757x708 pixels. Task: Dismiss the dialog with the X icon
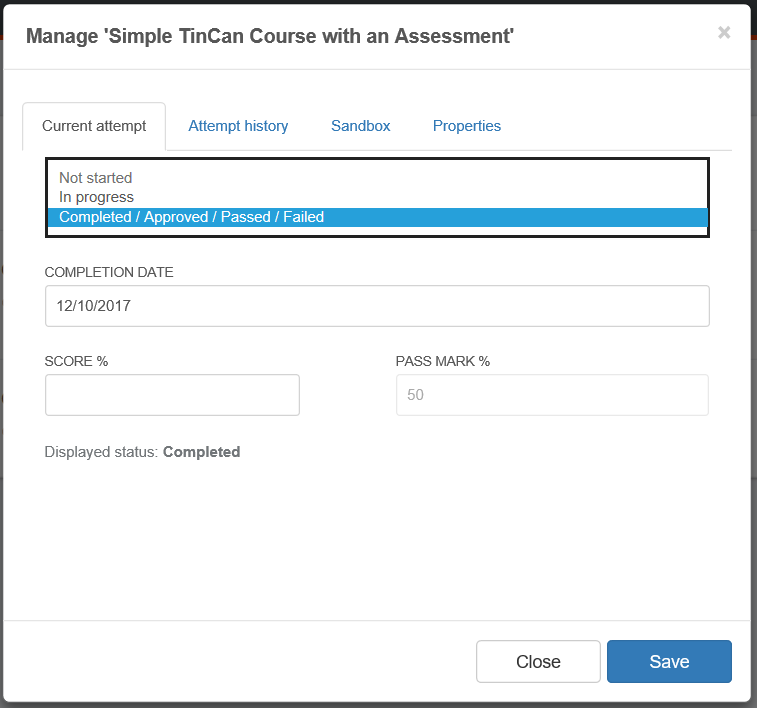[x=724, y=33]
